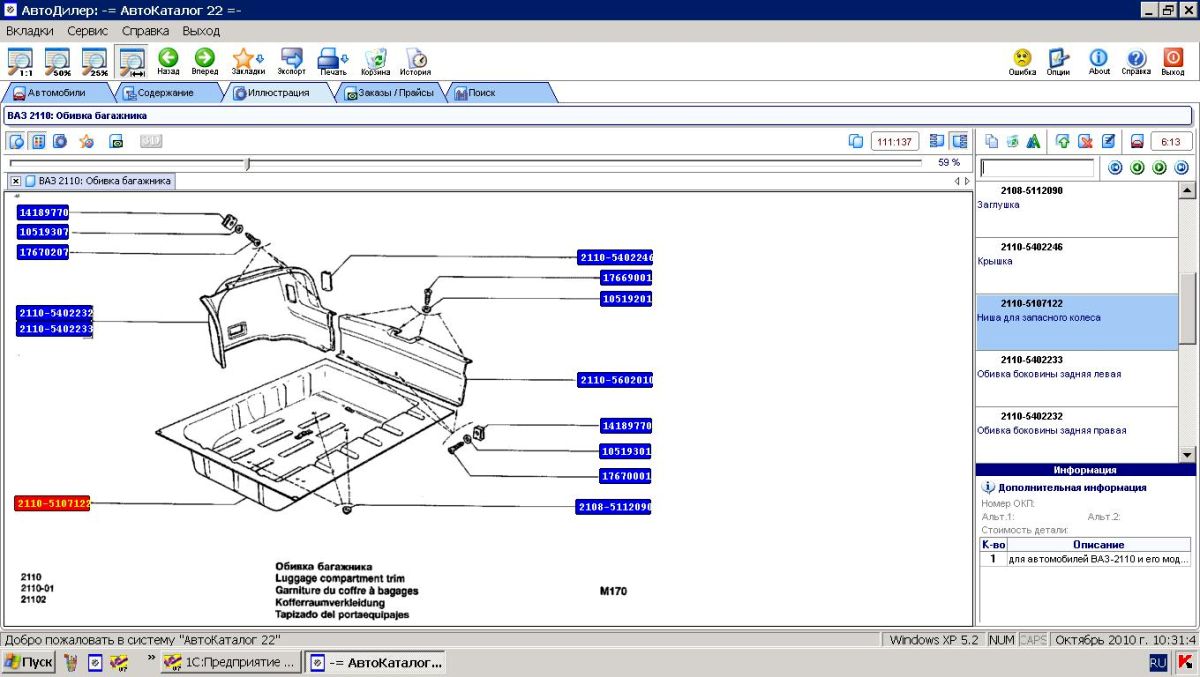Toggle the left-side parts panel layout
Viewport: 1200px width, 677px height.
pyautogui.click(x=937, y=141)
